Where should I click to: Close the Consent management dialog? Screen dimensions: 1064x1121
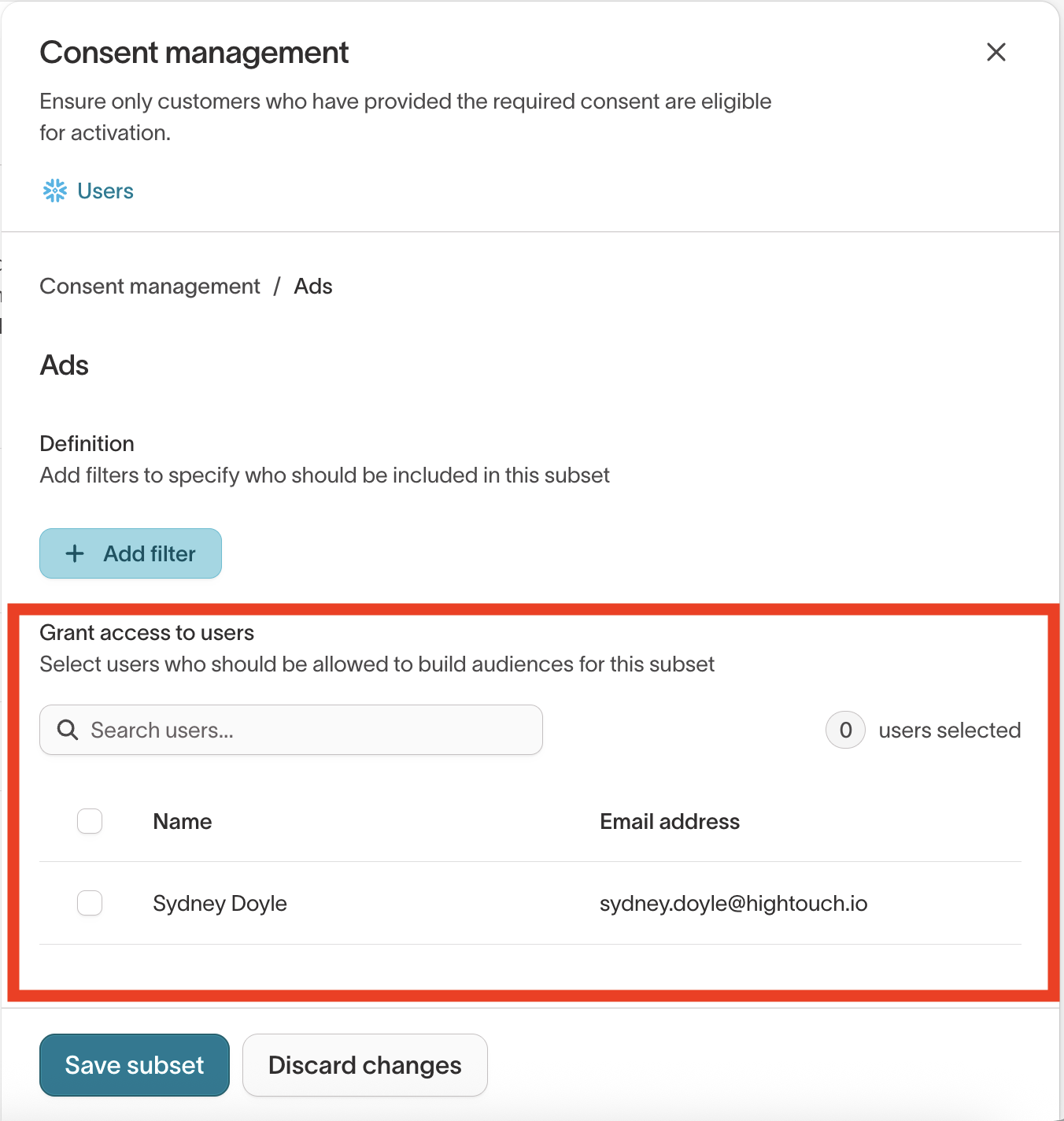point(996,53)
